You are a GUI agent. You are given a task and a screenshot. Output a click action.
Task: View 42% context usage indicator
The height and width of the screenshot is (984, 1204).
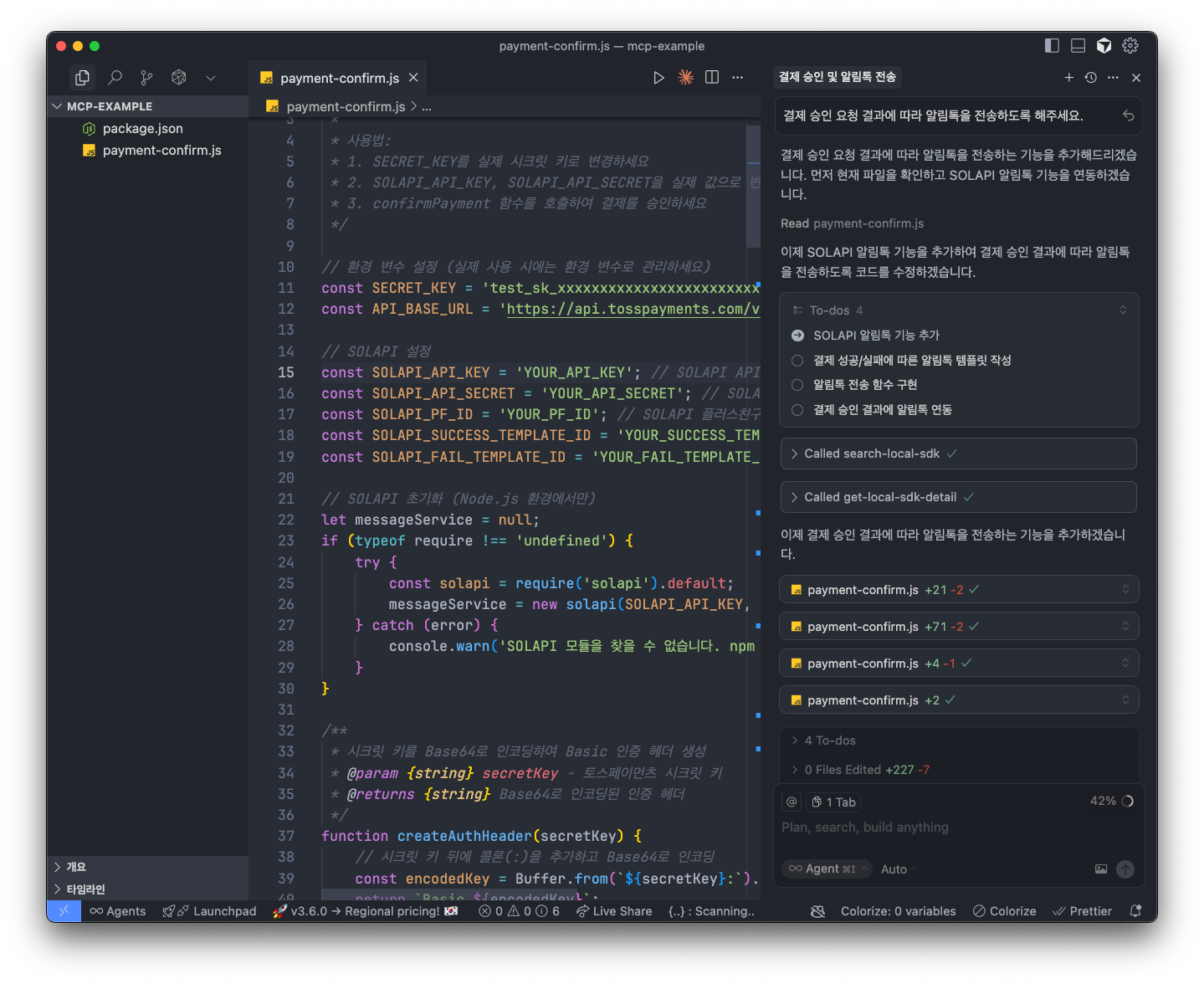[x=1111, y=801]
